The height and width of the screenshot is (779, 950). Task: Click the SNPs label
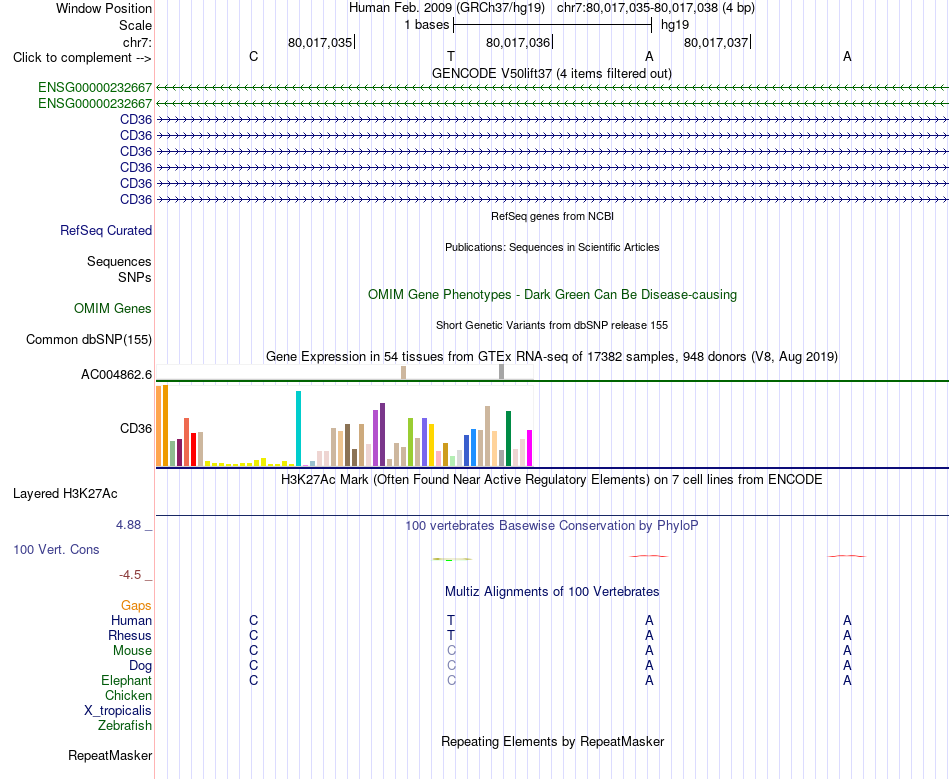(135, 277)
